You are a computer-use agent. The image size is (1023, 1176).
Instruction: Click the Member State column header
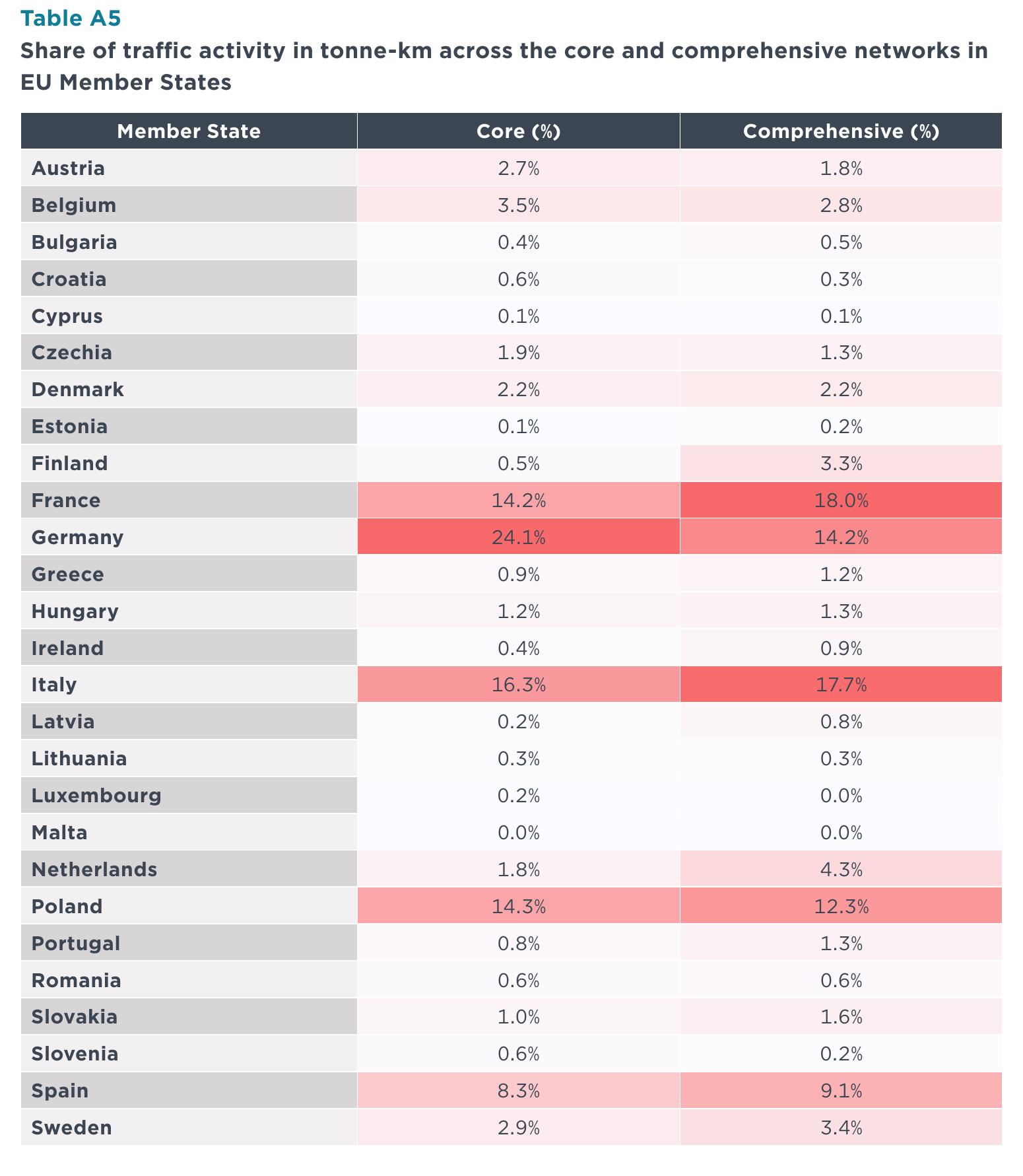pos(189,131)
